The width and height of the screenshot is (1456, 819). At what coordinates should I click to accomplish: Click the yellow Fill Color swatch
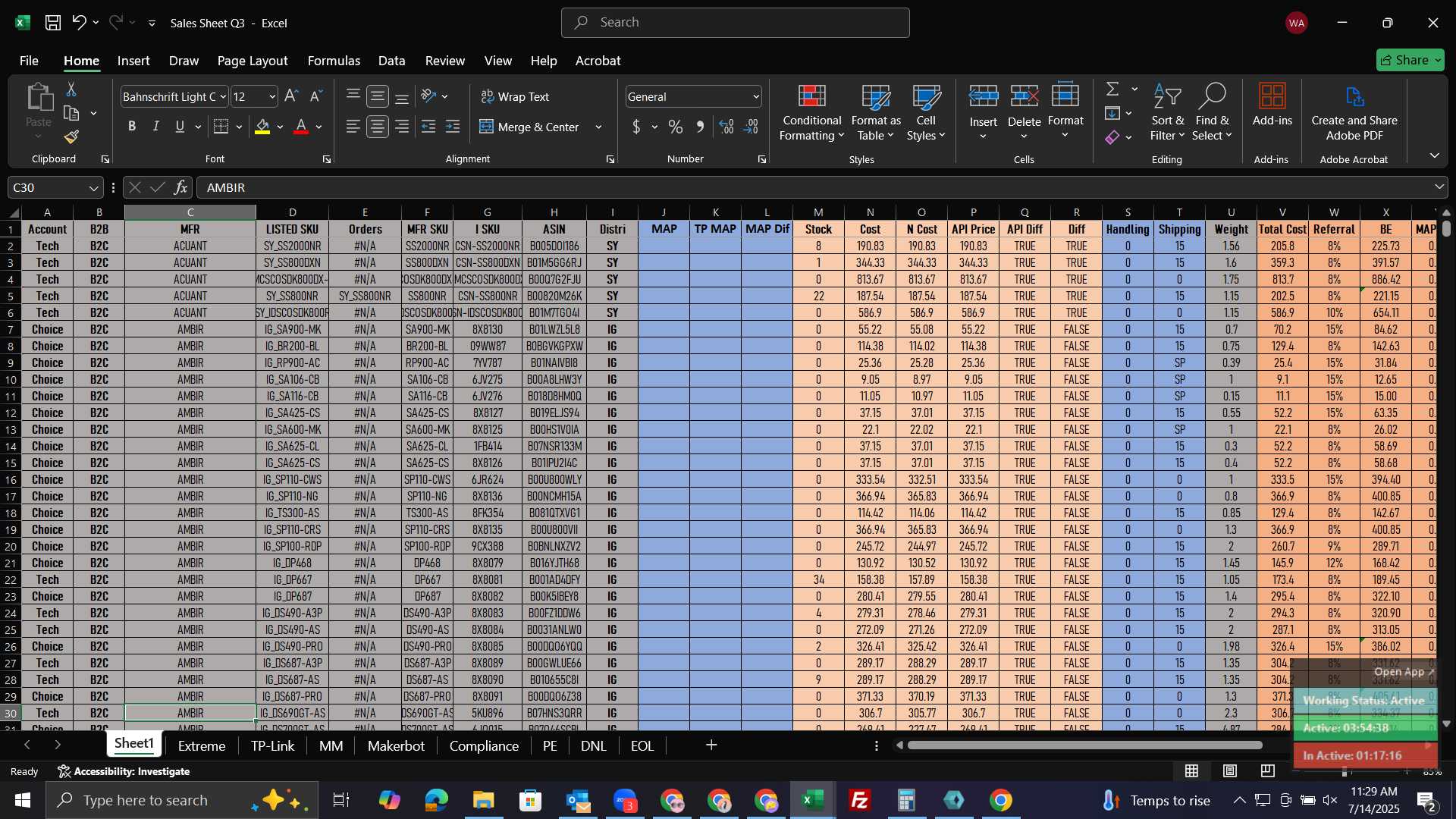click(x=262, y=127)
